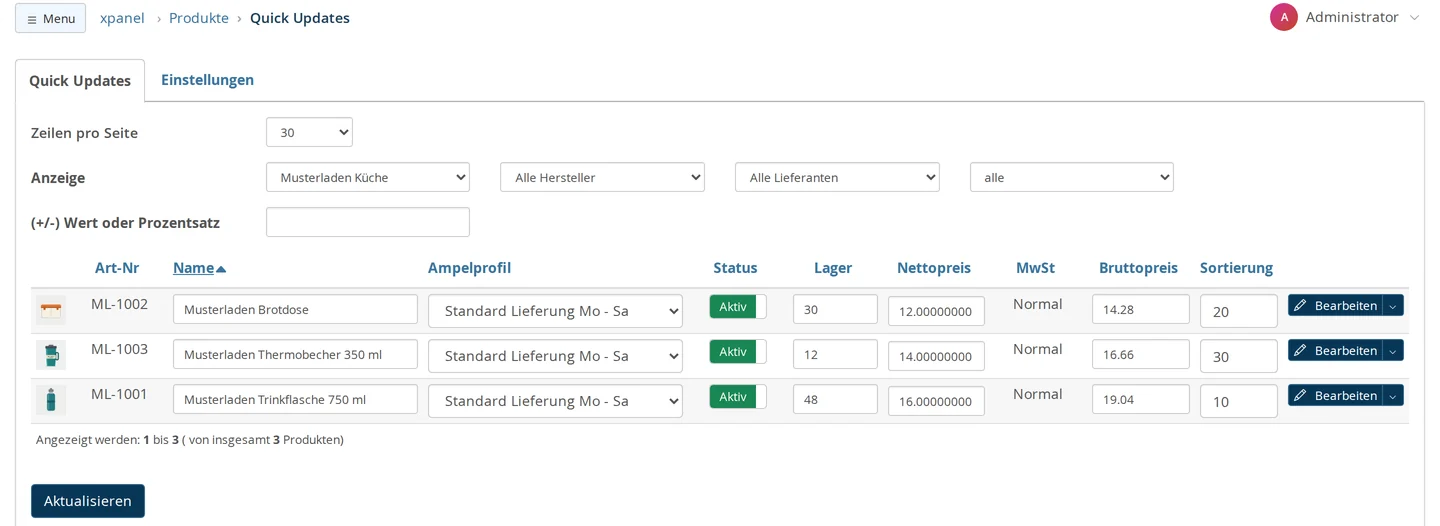Go to Produkte breadcrumb link

[199, 18]
